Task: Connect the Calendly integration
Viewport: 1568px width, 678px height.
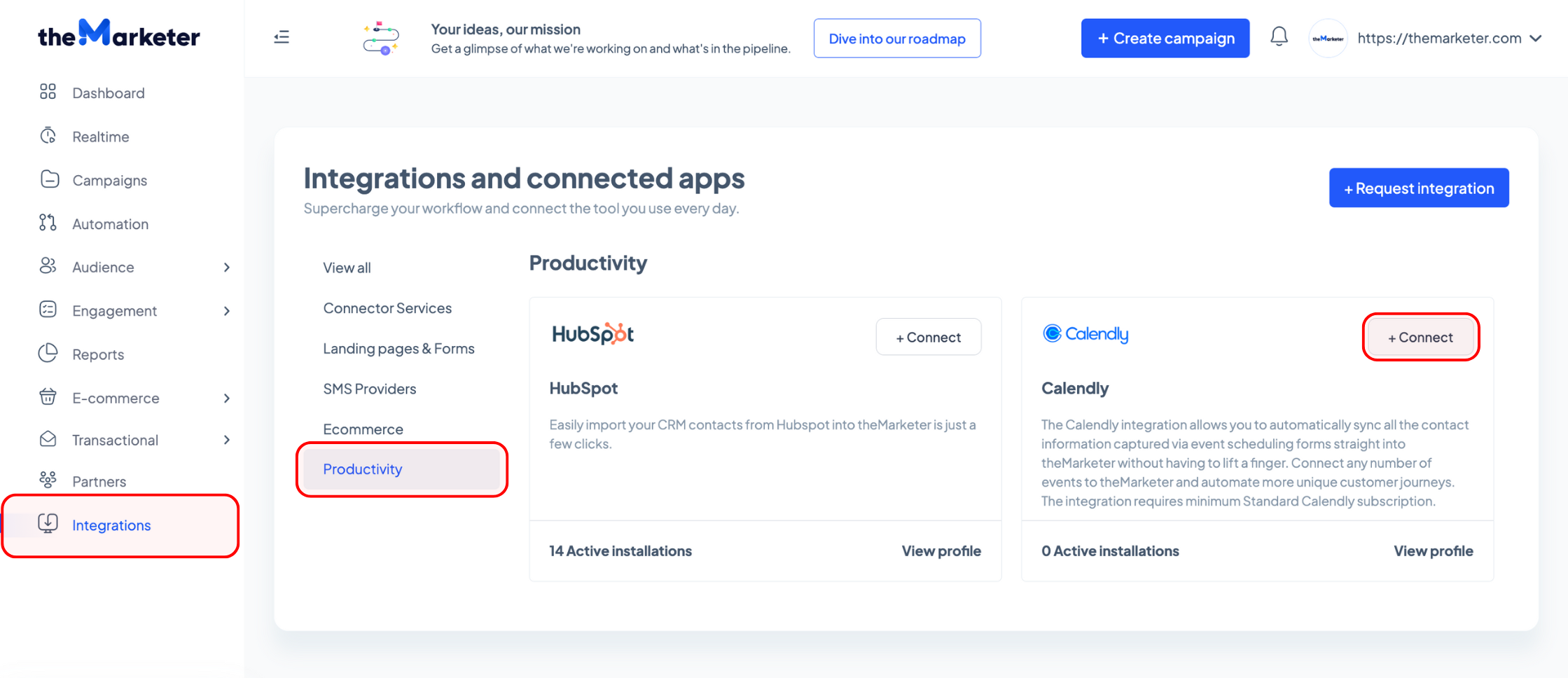Action: point(1421,337)
